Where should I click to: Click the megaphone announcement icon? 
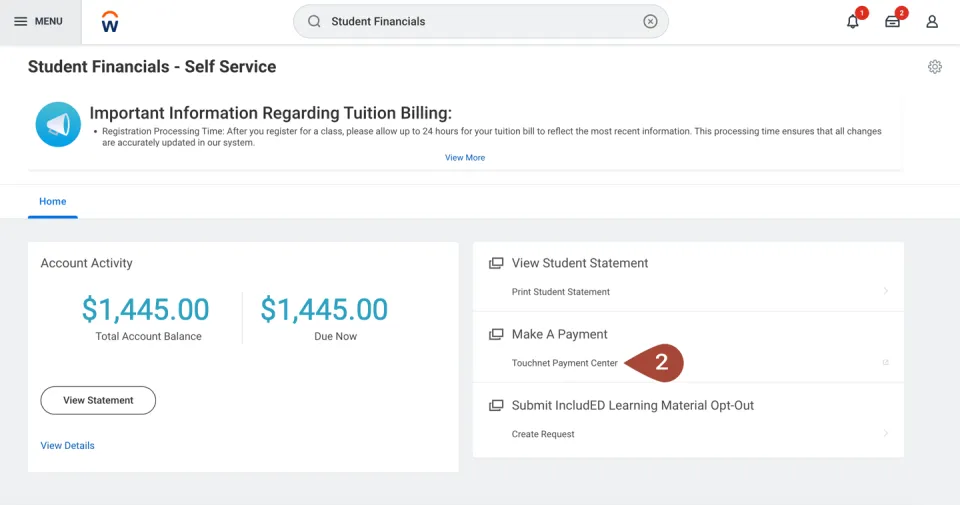click(x=58, y=124)
